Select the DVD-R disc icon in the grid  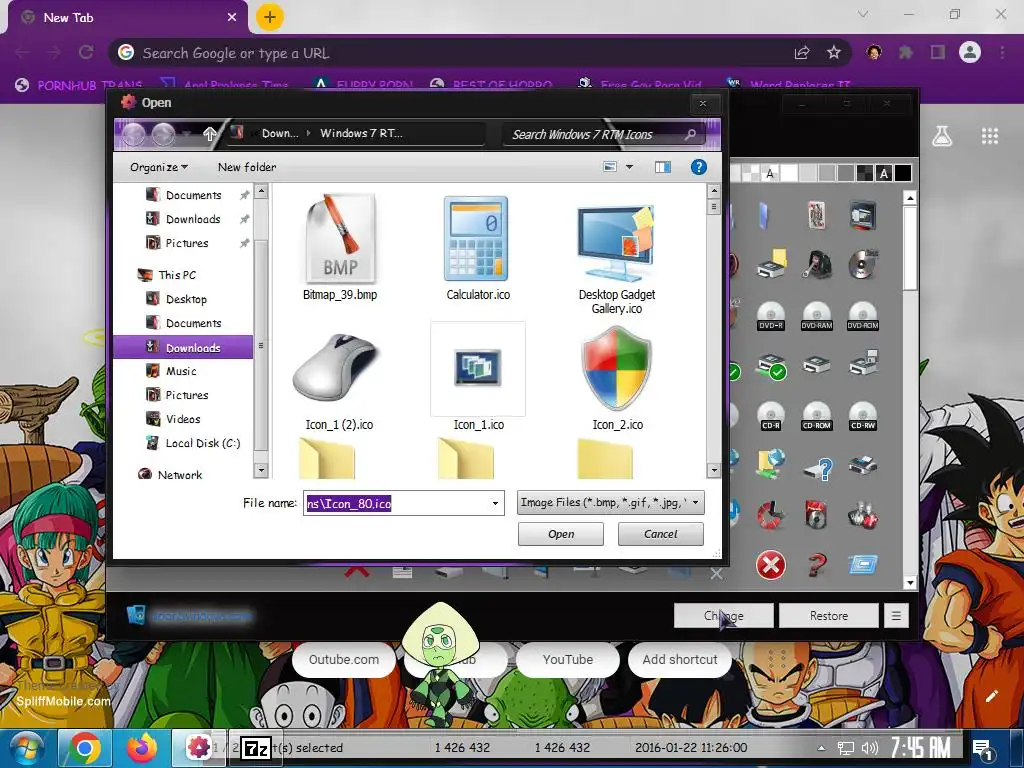(771, 316)
